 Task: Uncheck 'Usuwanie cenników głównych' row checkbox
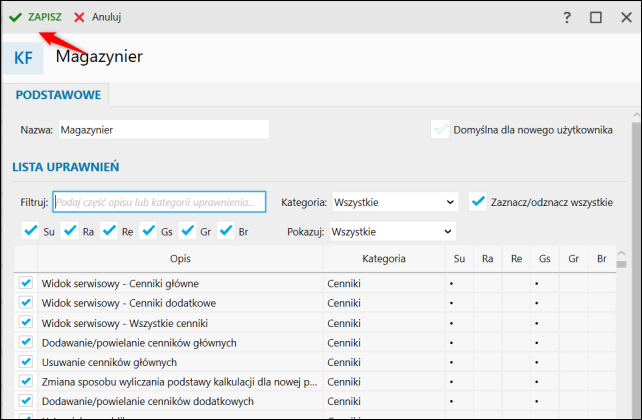coord(26,361)
